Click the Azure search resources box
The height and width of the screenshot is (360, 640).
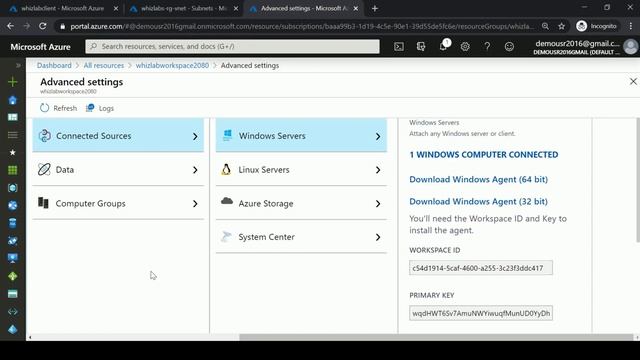(232, 47)
